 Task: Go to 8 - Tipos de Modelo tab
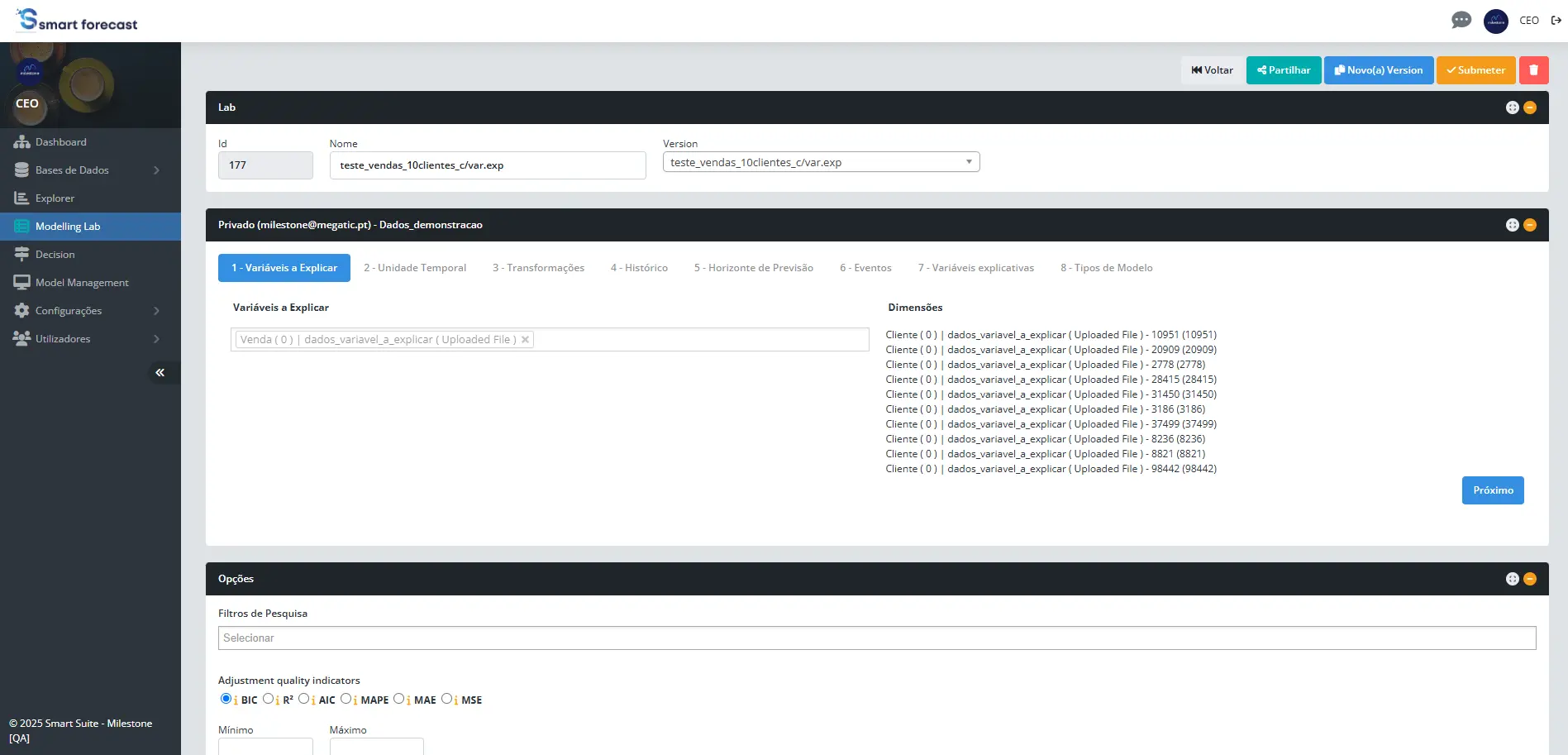(1106, 268)
